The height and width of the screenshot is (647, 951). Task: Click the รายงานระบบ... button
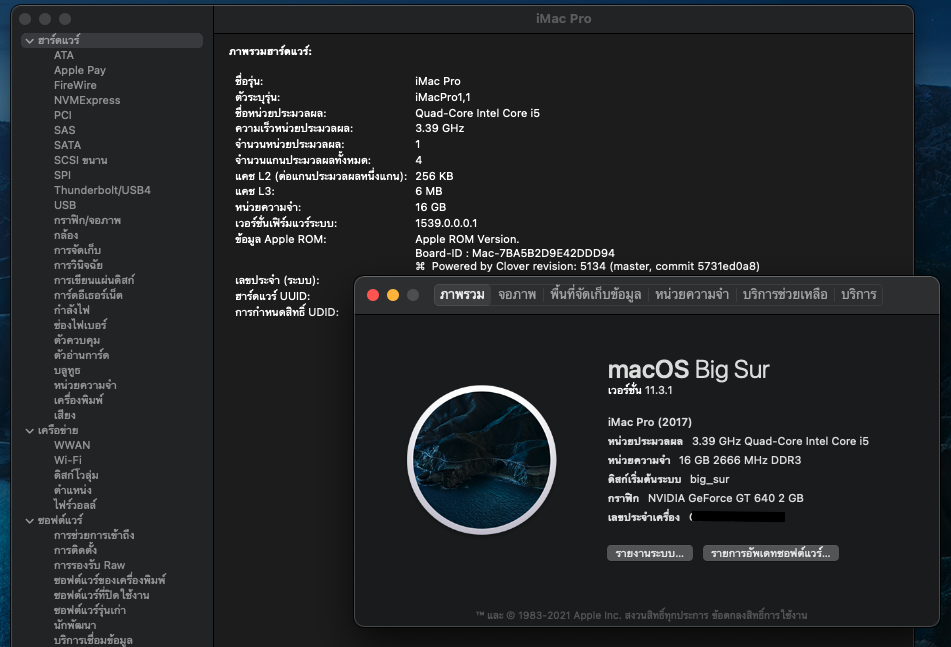(650, 553)
